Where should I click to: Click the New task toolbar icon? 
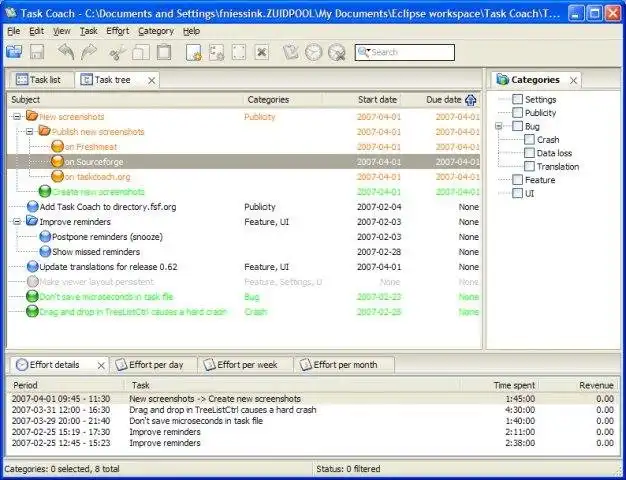[x=193, y=52]
